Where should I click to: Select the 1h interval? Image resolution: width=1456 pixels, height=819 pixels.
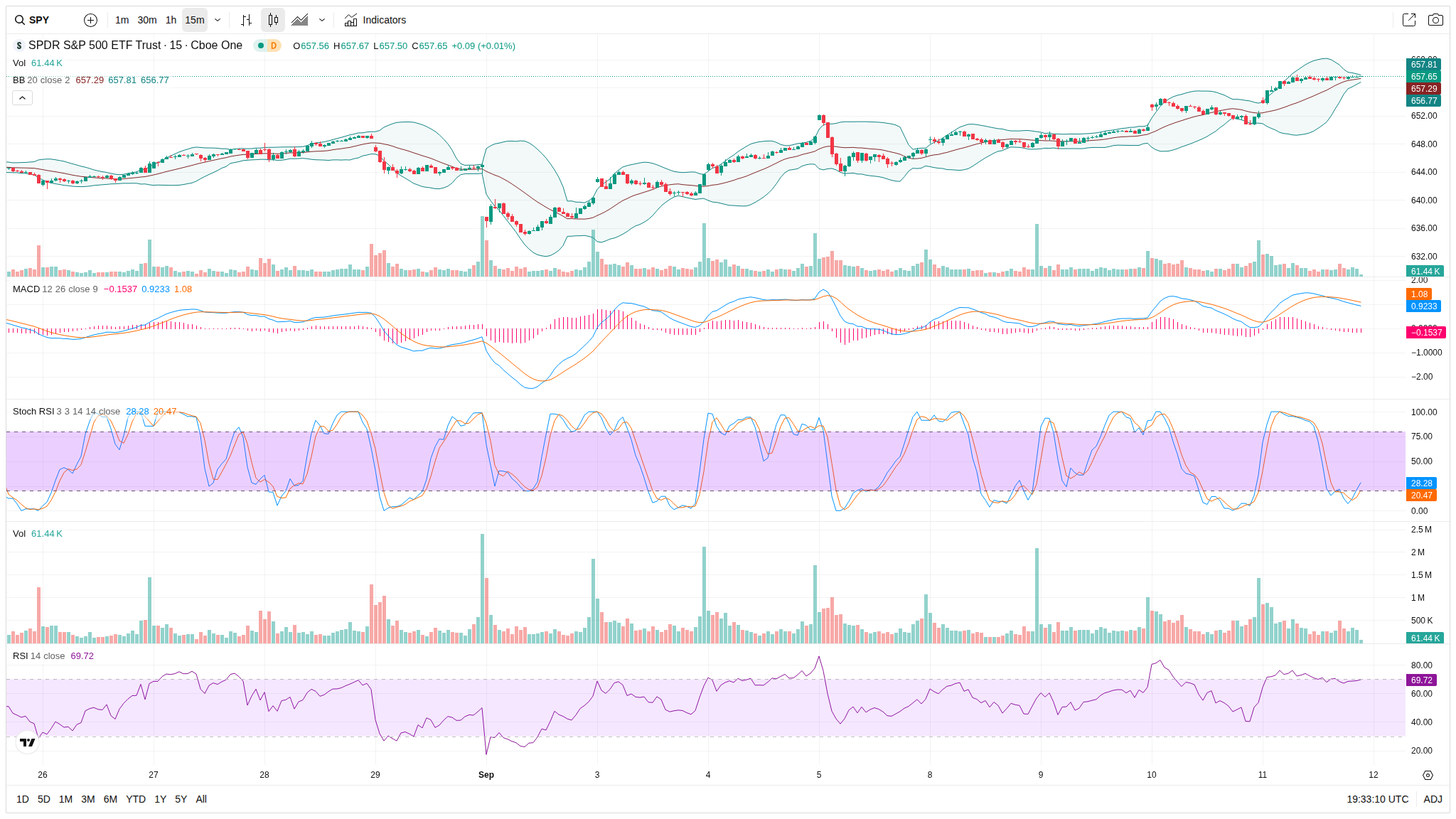point(171,20)
